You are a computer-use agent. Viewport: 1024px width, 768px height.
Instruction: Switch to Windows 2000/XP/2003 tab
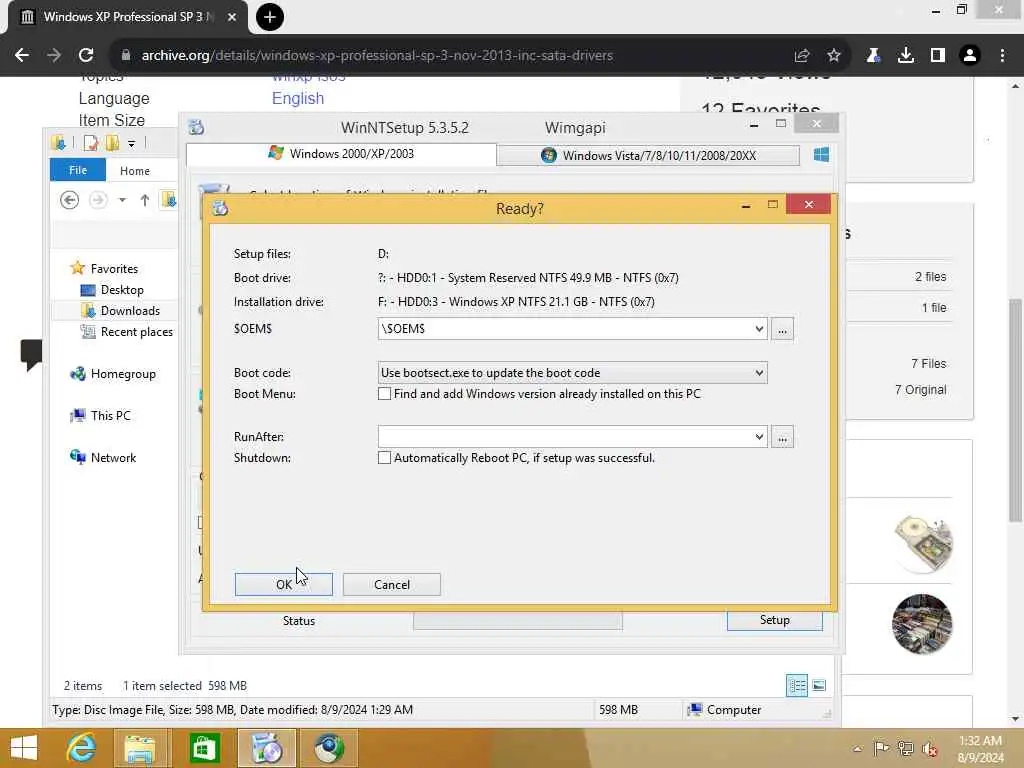pos(341,154)
